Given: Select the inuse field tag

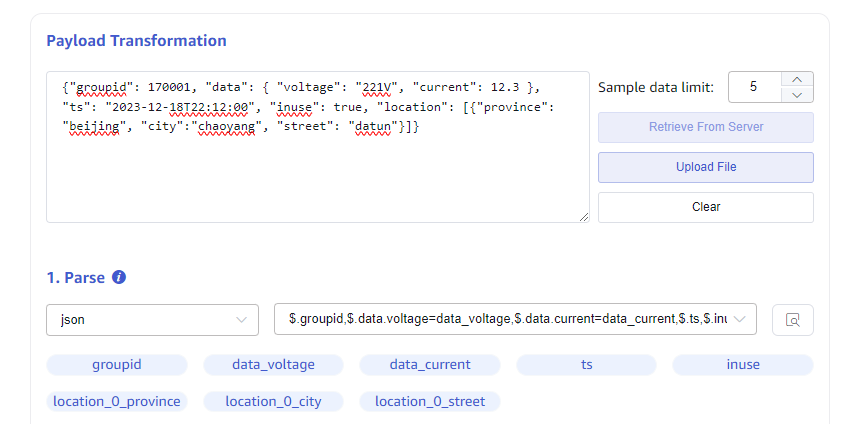Looking at the screenshot, I should (742, 365).
